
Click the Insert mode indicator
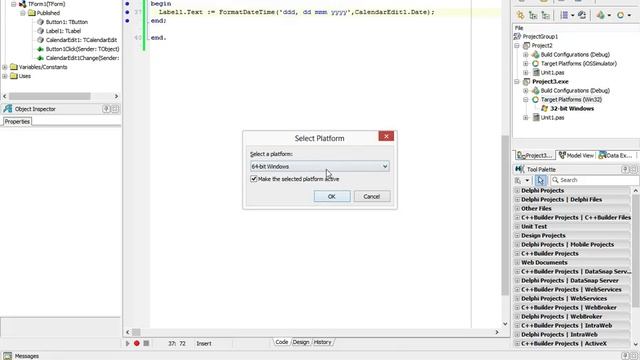[x=204, y=344]
